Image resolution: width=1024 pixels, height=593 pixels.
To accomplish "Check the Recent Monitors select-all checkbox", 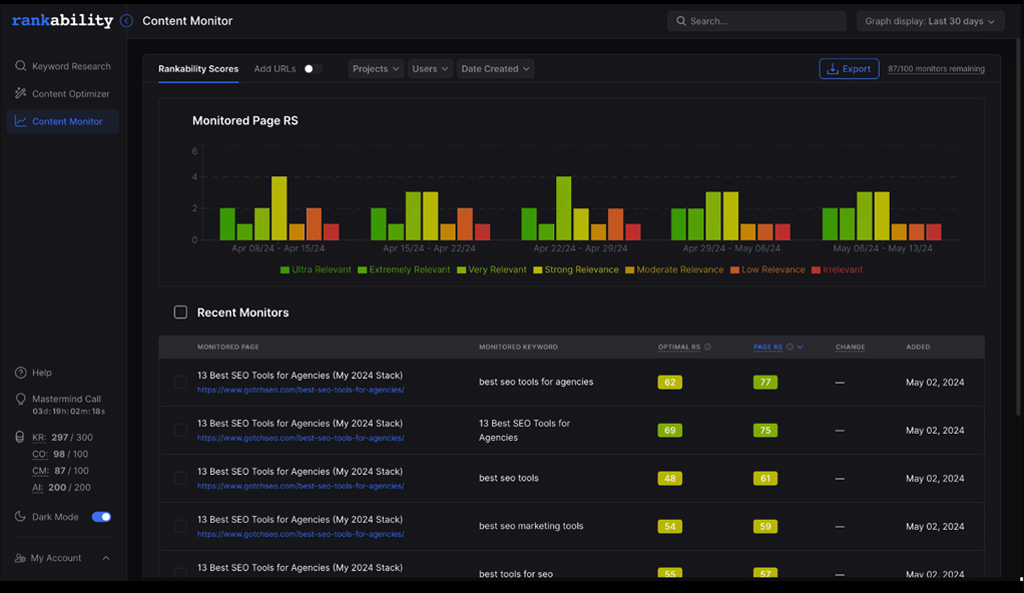I will coord(181,312).
